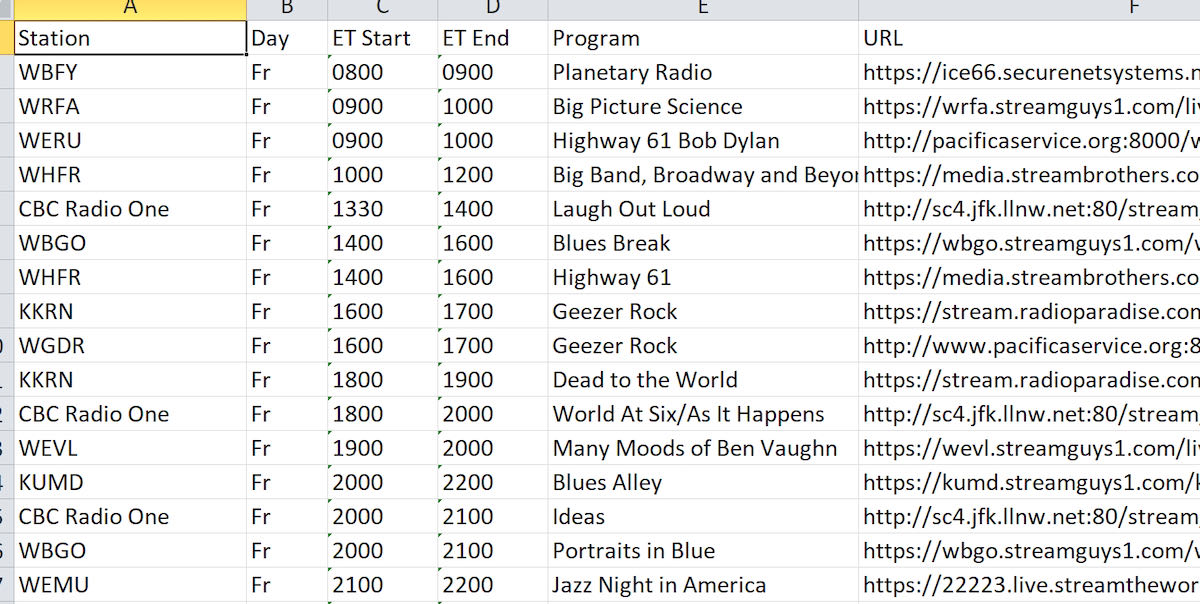This screenshot has height=604, width=1200.
Task: Select the Blues Alley program cell
Action: 703,482
